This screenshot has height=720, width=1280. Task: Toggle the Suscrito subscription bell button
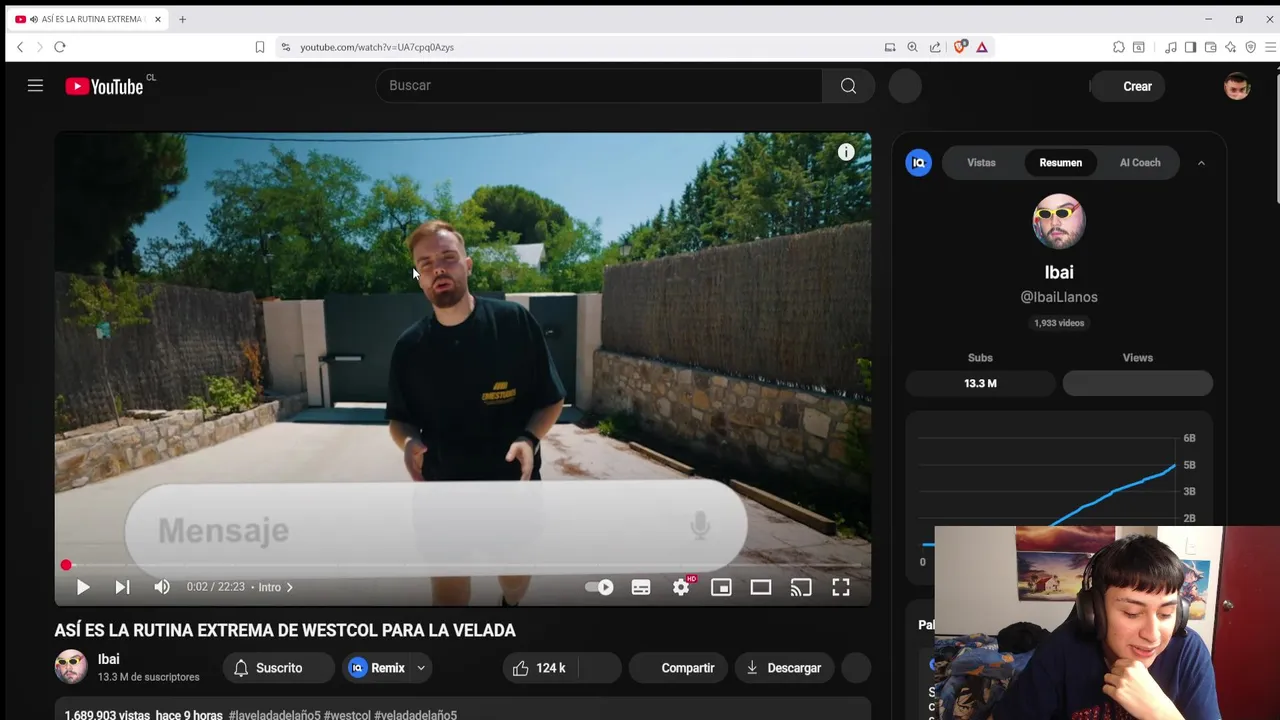[x=278, y=668]
